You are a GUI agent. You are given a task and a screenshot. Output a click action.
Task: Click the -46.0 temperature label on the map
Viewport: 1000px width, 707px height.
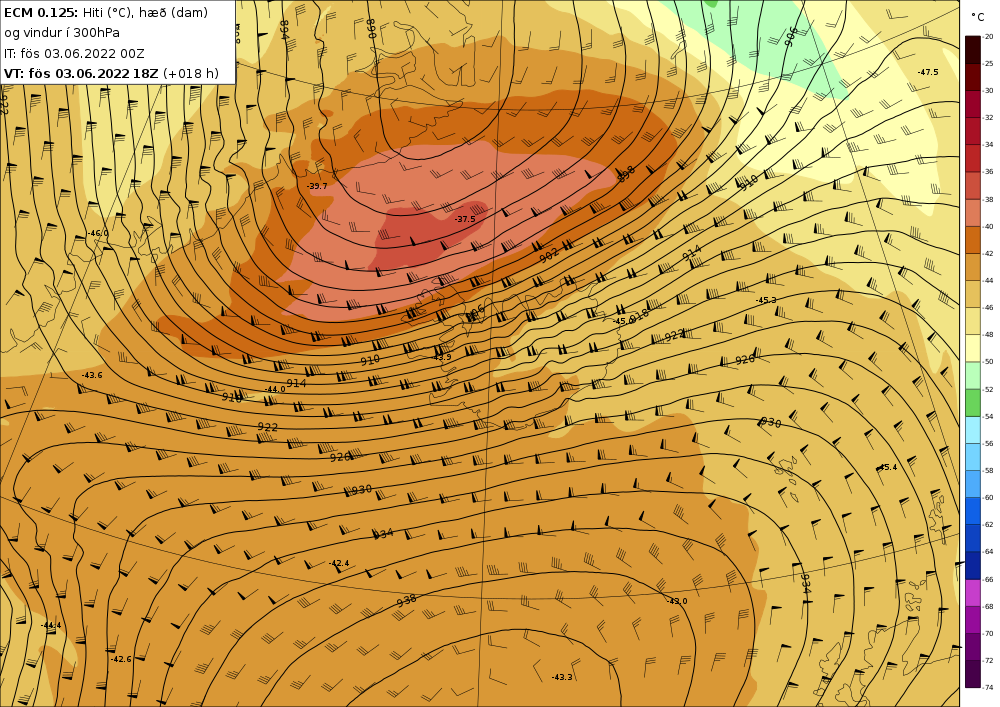(98, 233)
